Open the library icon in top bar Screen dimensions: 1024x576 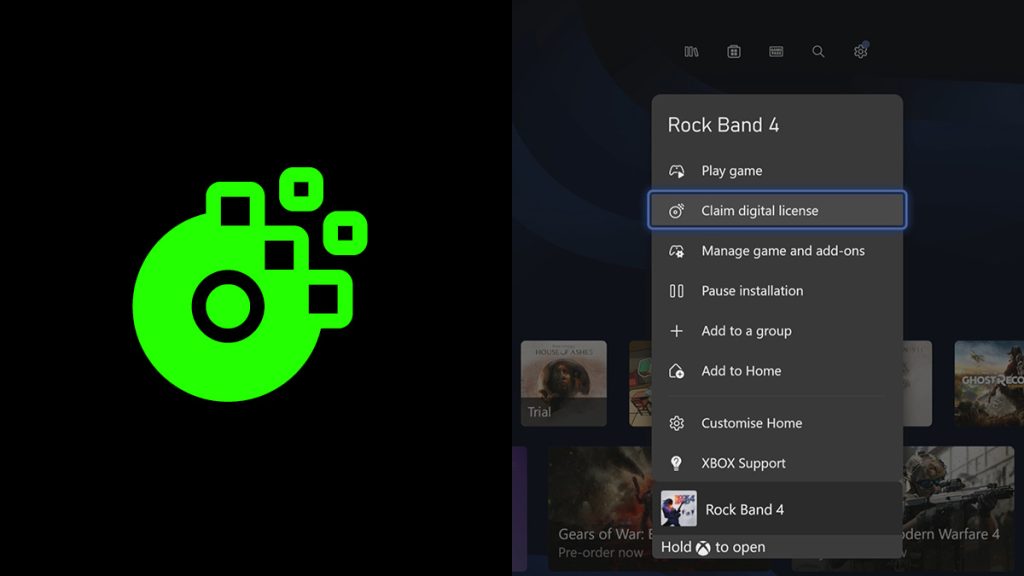pyautogui.click(x=691, y=52)
